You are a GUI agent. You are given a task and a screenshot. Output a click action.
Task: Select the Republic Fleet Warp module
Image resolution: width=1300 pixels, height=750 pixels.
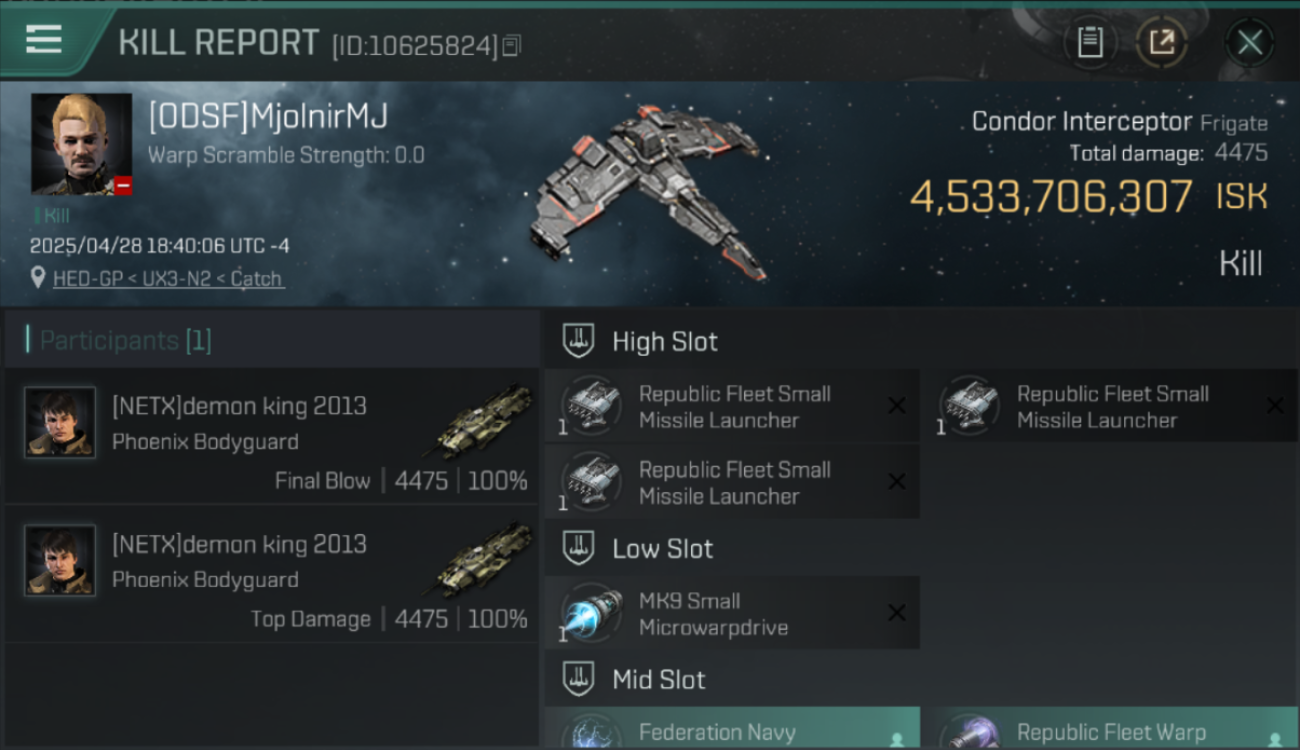[1110, 728]
